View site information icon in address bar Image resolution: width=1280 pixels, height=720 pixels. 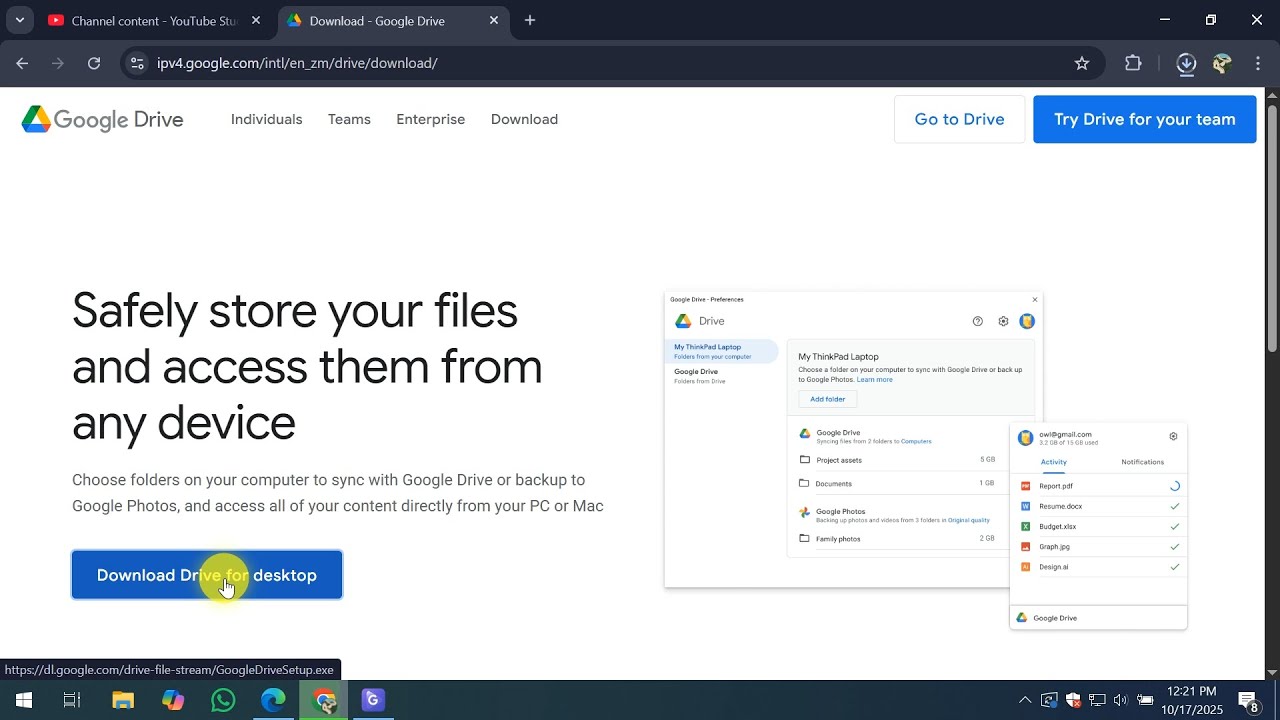[x=137, y=63]
